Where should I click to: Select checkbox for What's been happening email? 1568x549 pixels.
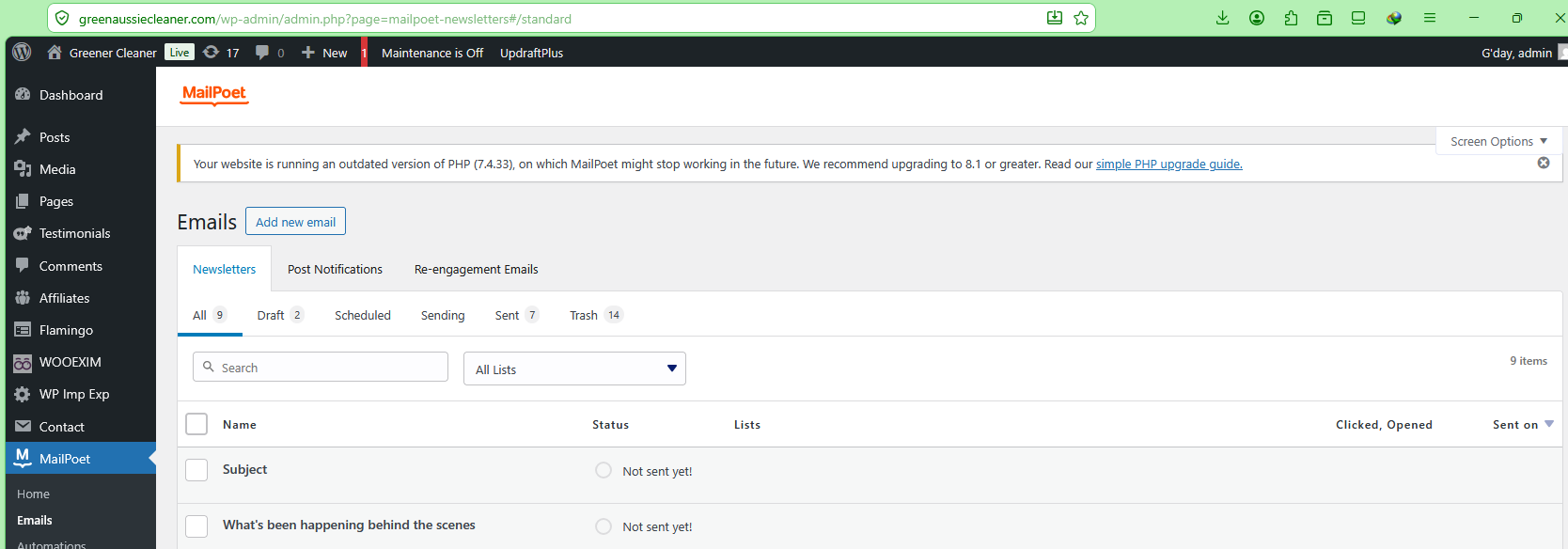[x=196, y=525]
